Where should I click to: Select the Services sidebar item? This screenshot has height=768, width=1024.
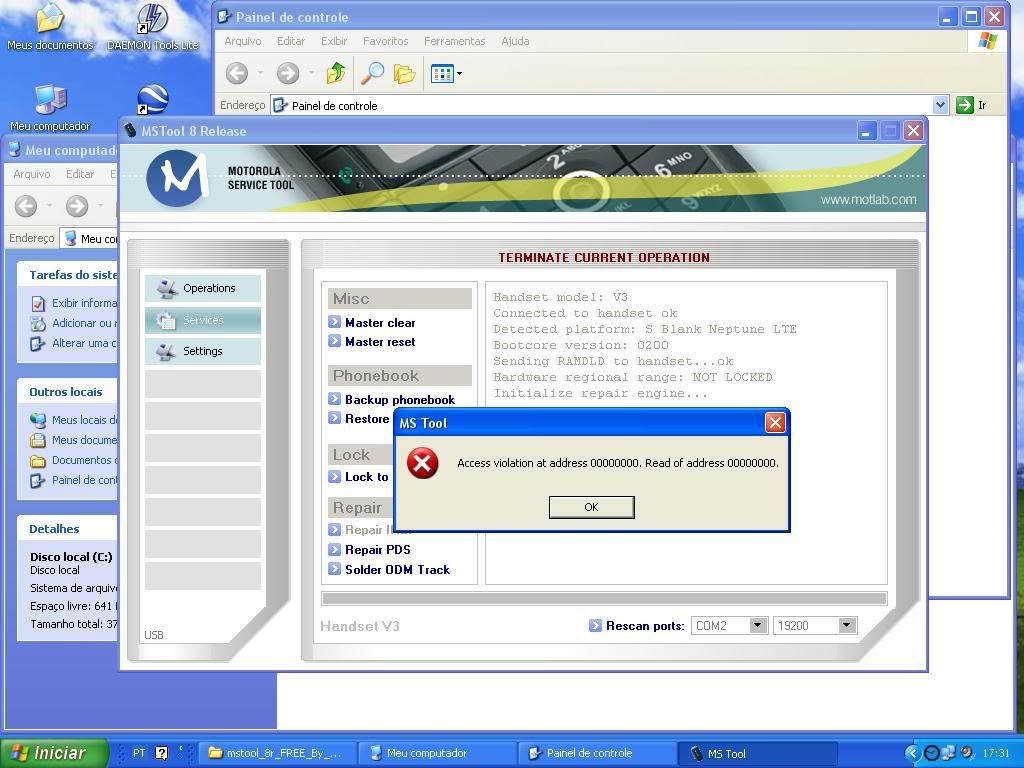click(203, 320)
